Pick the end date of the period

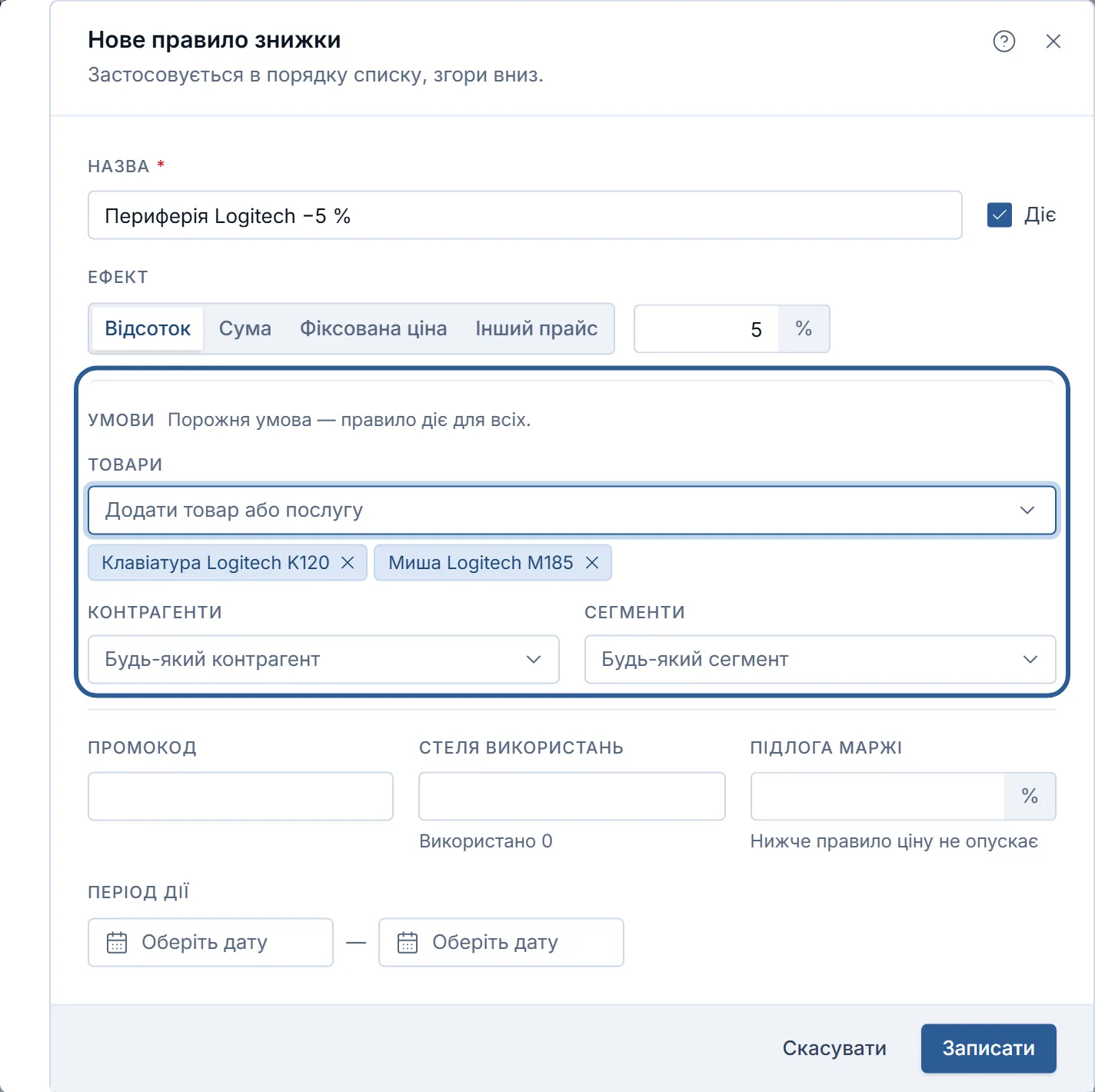501,942
